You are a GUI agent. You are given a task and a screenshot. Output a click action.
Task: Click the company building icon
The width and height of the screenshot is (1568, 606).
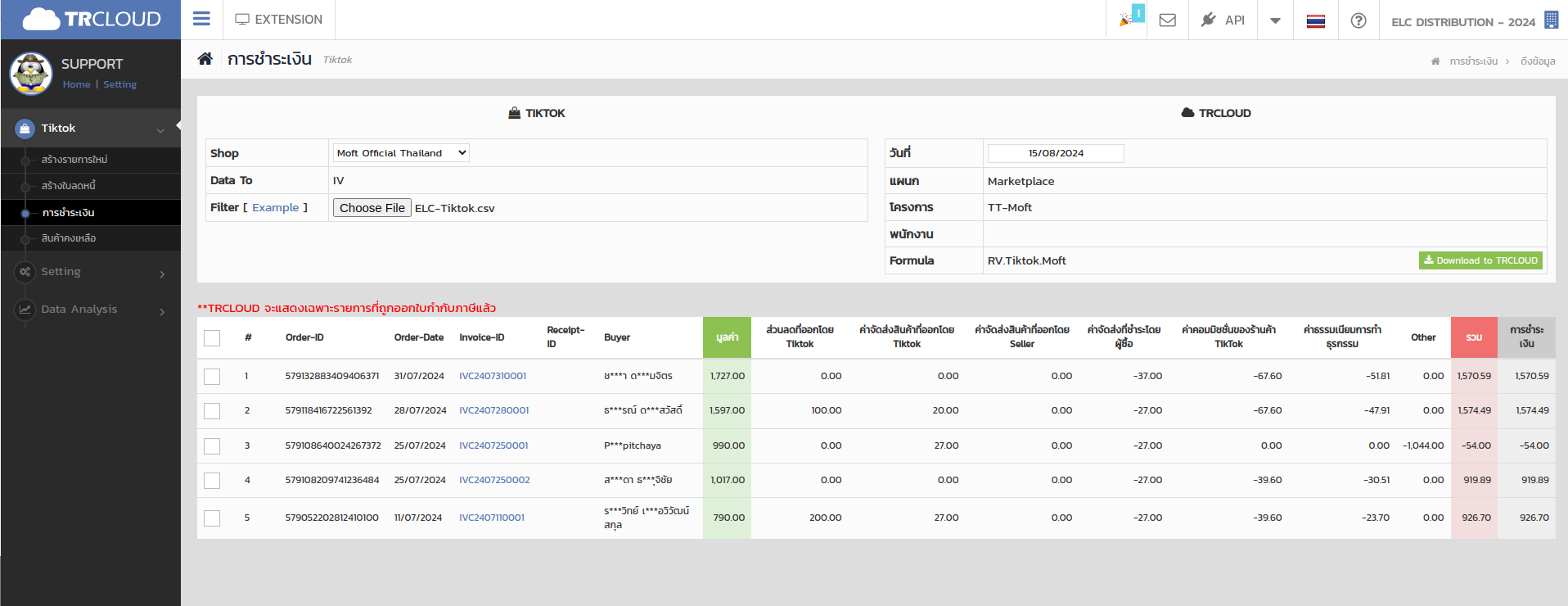(1551, 20)
